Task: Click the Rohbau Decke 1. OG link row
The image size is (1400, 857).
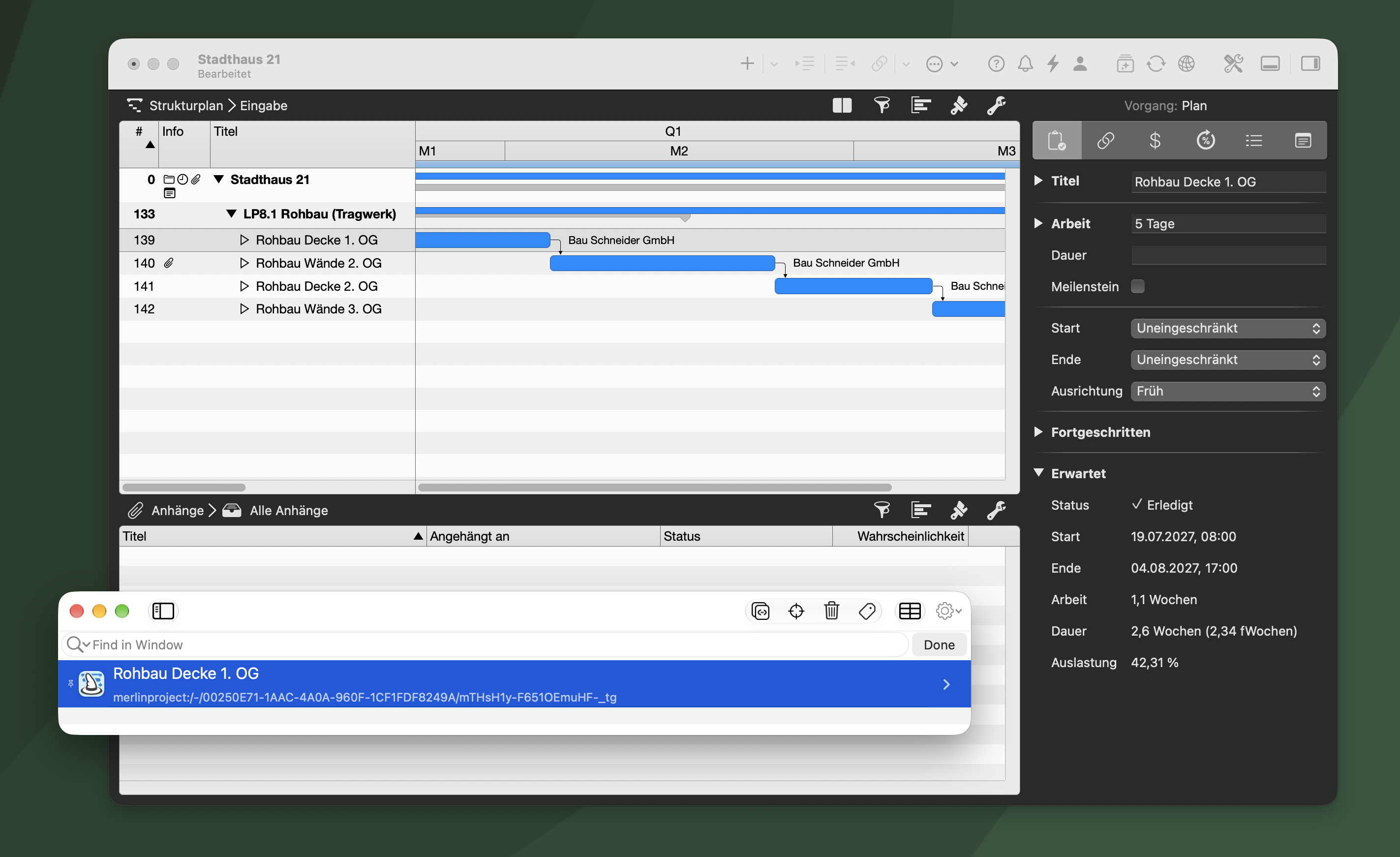Action: pos(514,684)
